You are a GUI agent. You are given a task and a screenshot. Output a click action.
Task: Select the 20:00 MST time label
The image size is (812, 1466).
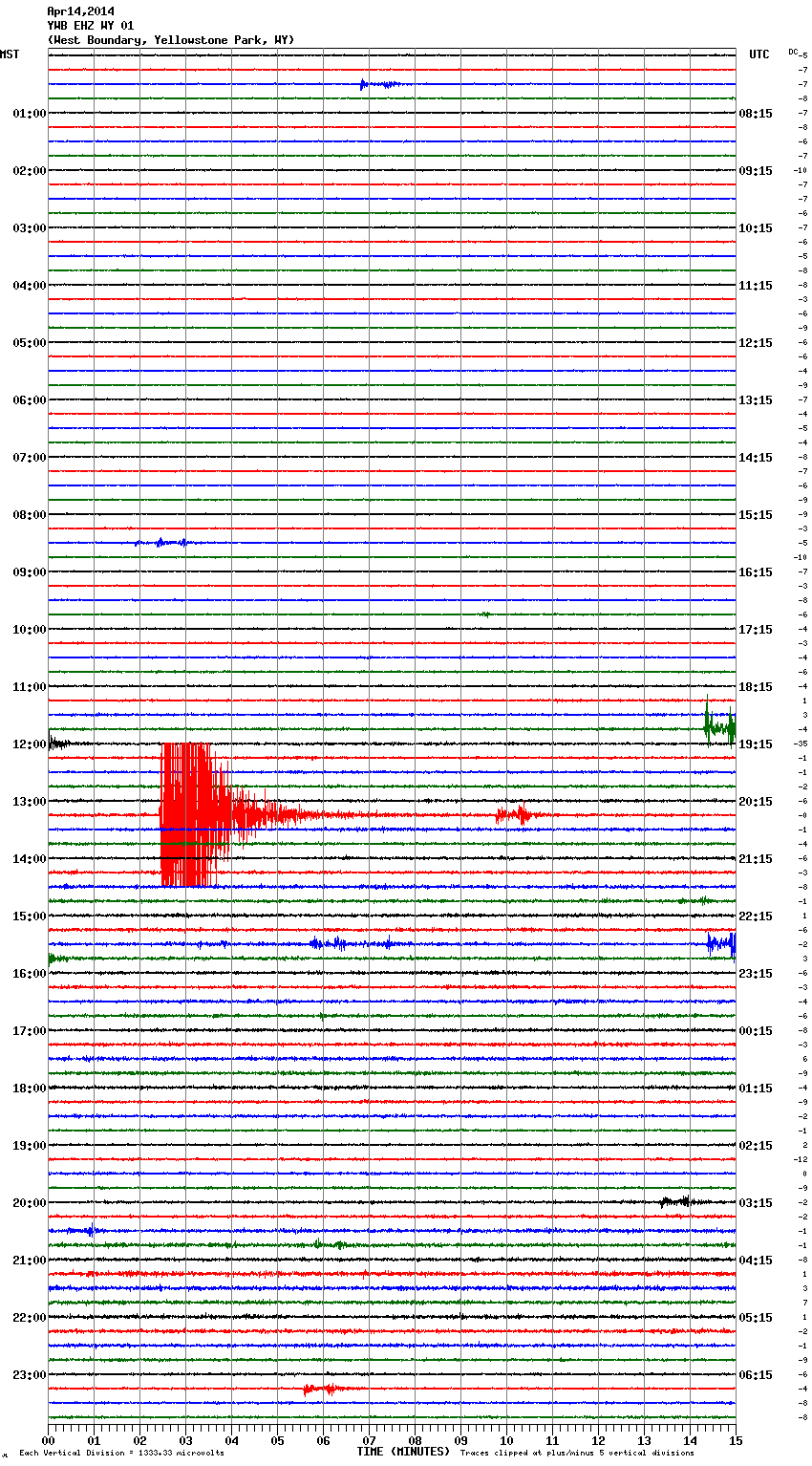click(29, 1203)
